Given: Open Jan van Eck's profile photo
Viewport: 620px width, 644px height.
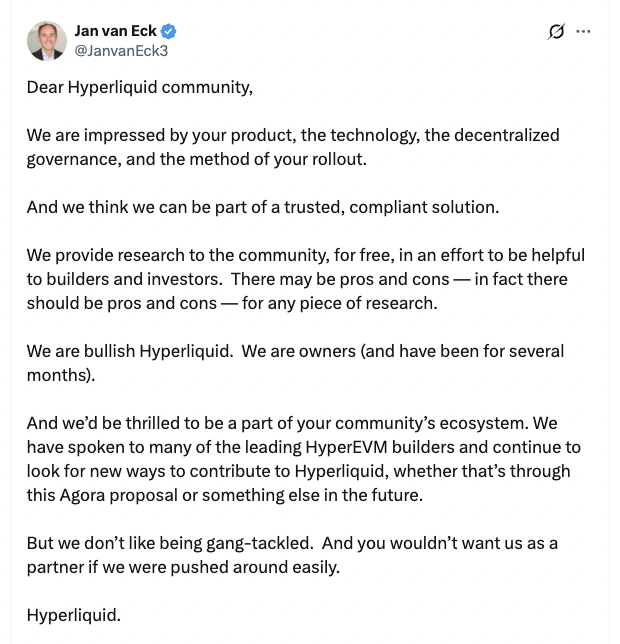Looking at the screenshot, I should tap(47, 41).
